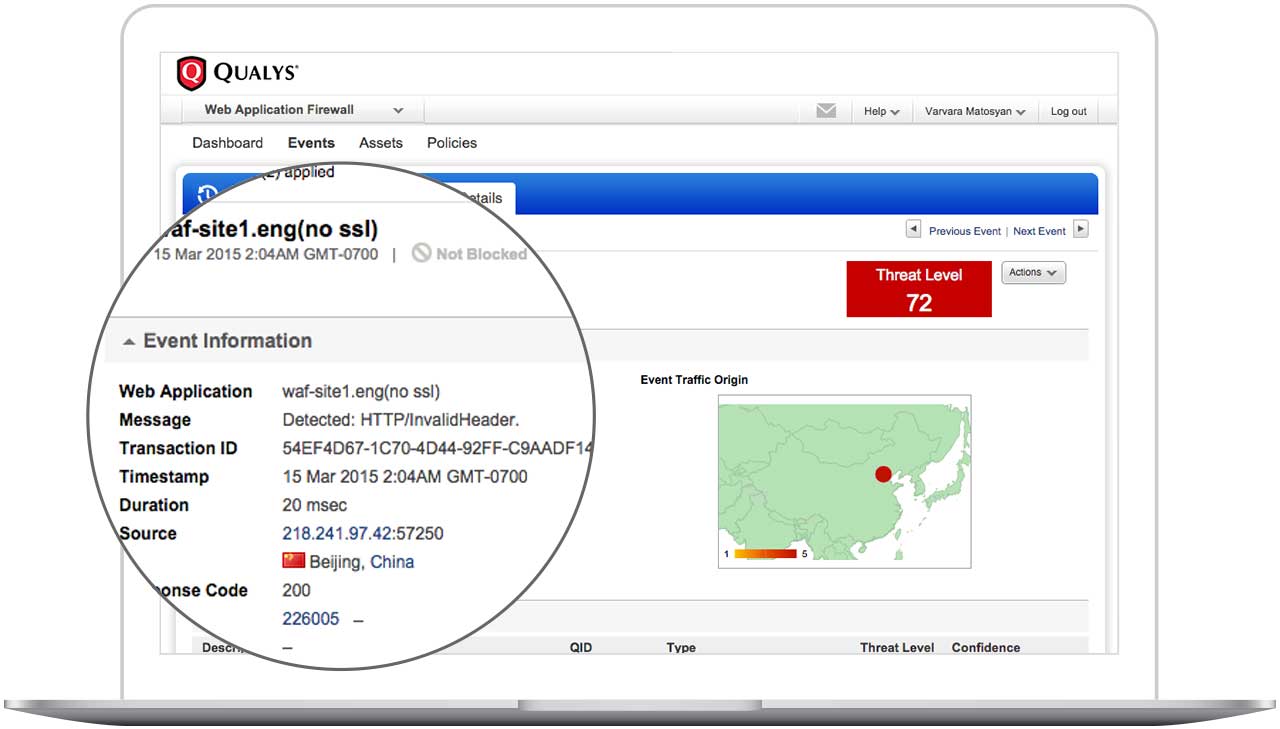Image resolution: width=1280 pixels, height=729 pixels.
Task: Open the 226005 event code link
Action: pyautogui.click(x=310, y=618)
